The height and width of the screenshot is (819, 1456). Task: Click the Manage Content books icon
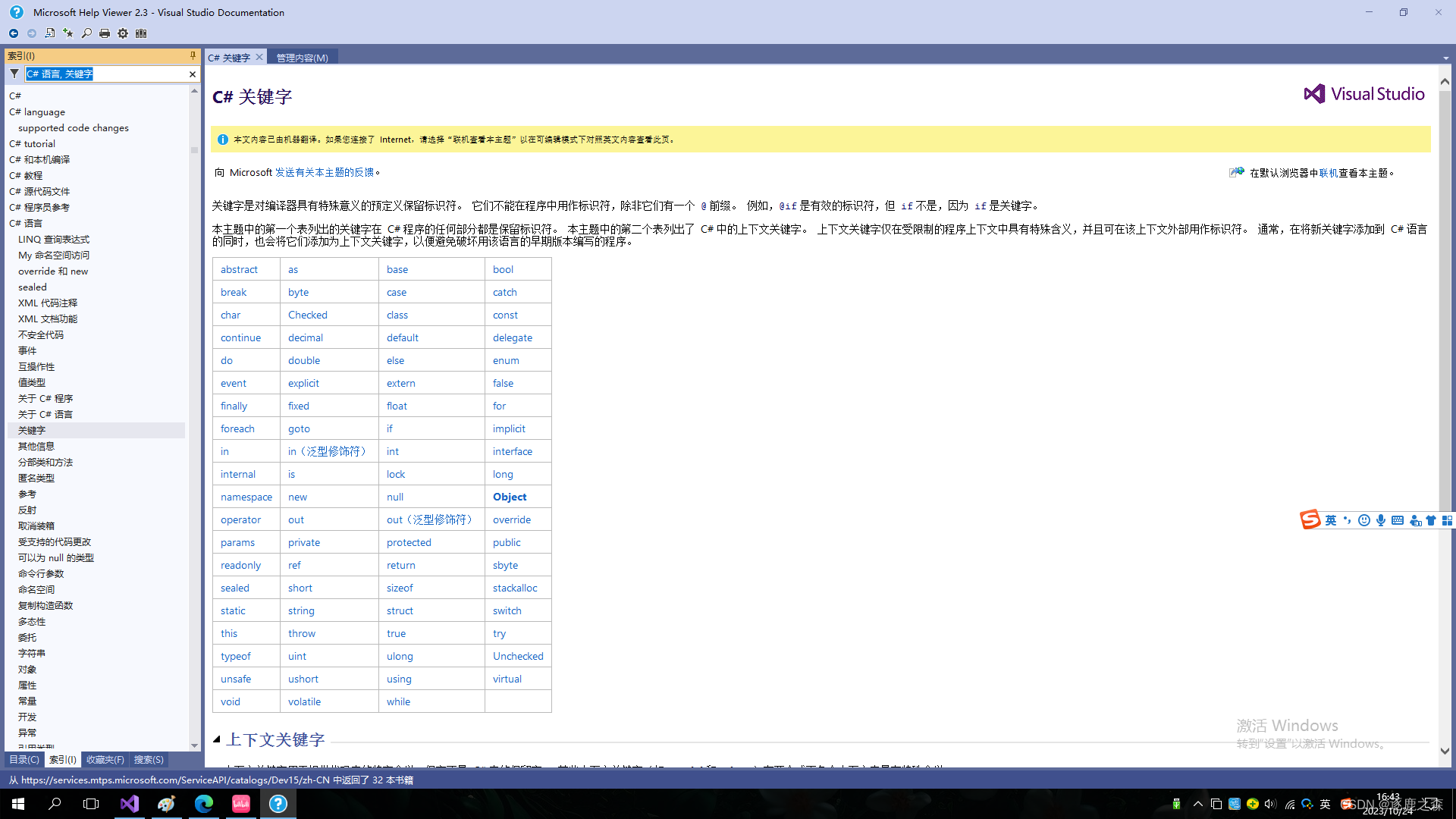tap(141, 33)
